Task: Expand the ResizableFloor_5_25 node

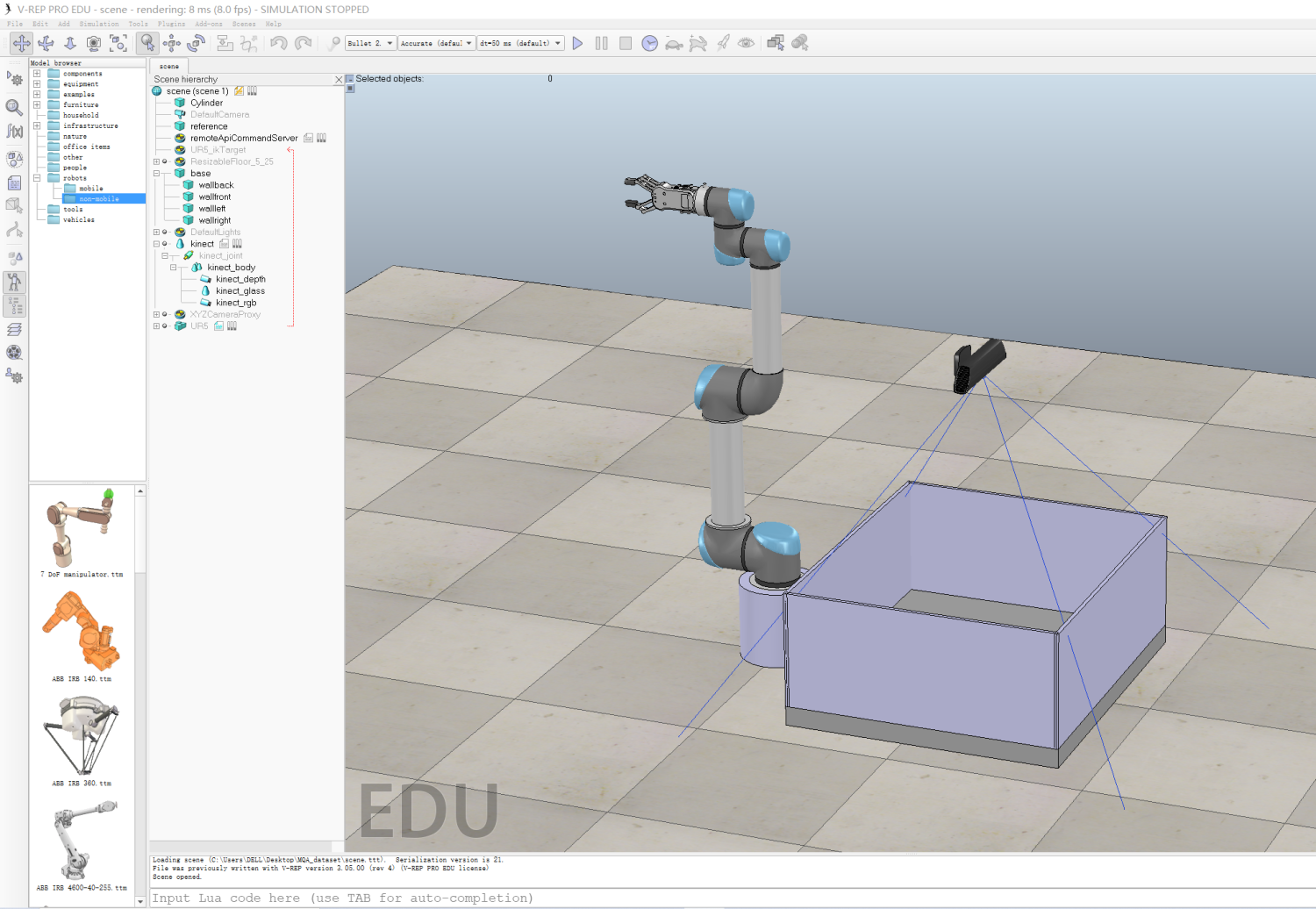Action: click(157, 161)
